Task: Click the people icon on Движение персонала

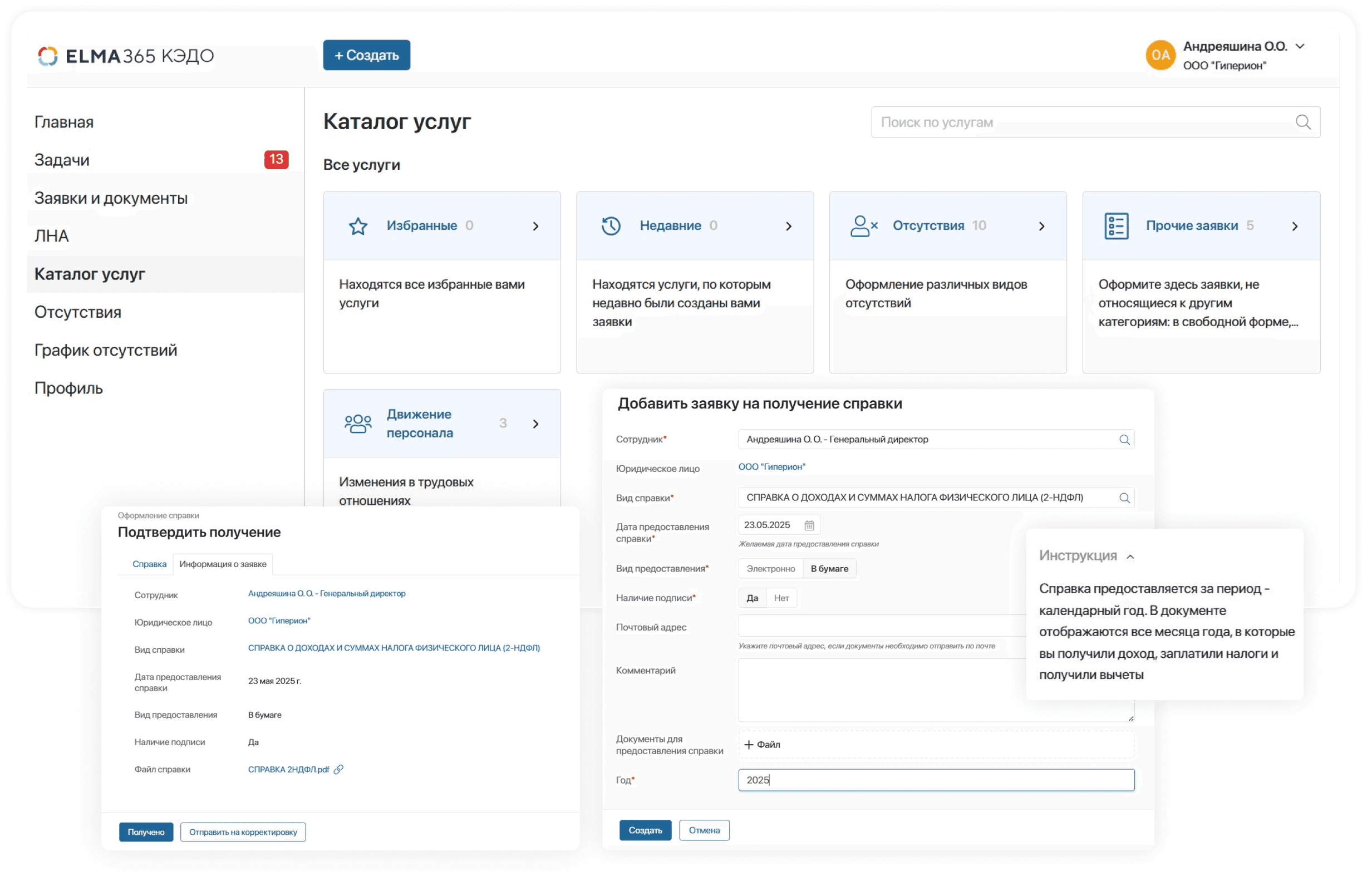Action: pos(358,424)
